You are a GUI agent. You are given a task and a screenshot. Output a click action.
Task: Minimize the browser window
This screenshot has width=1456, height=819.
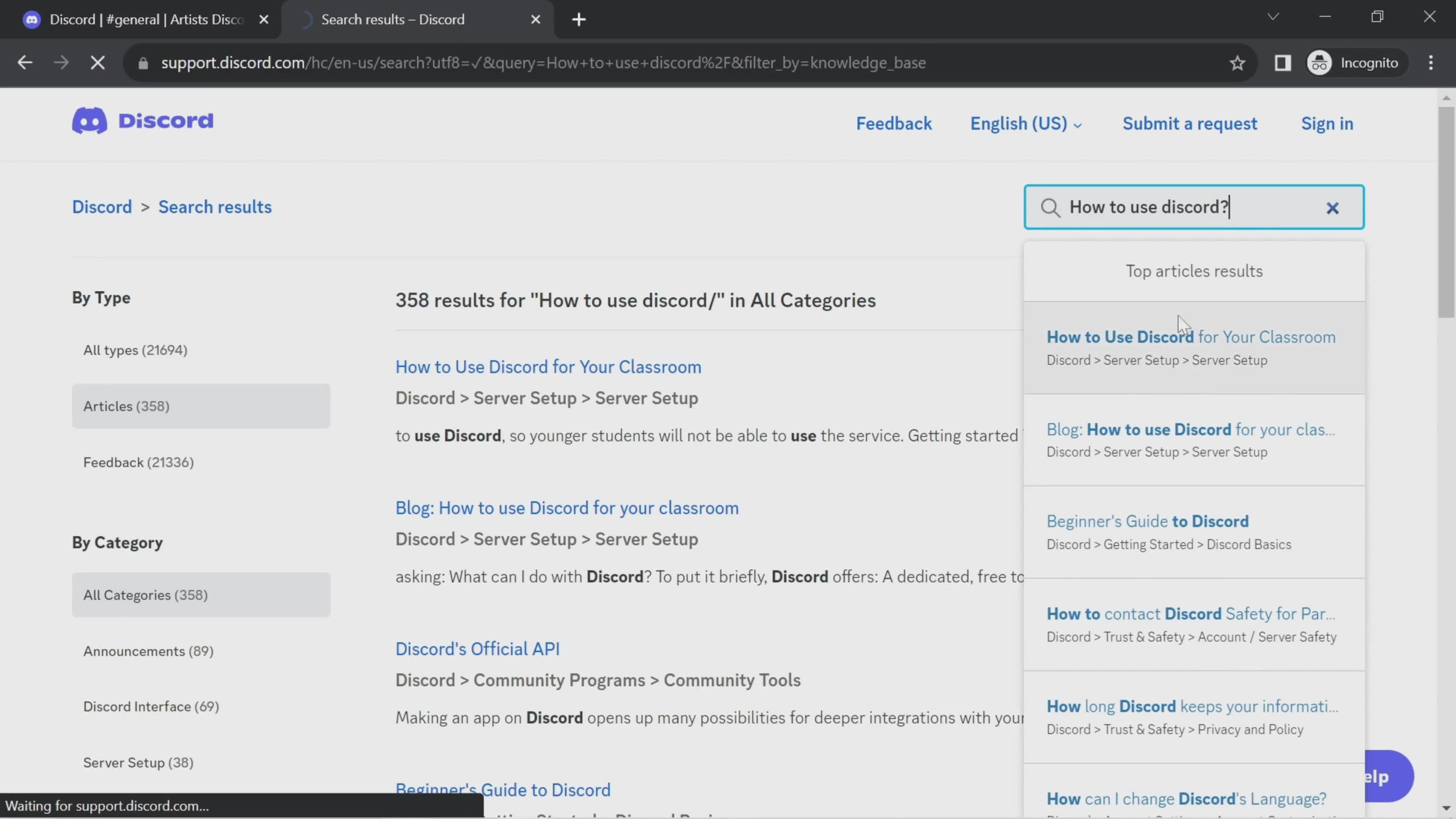[1325, 16]
